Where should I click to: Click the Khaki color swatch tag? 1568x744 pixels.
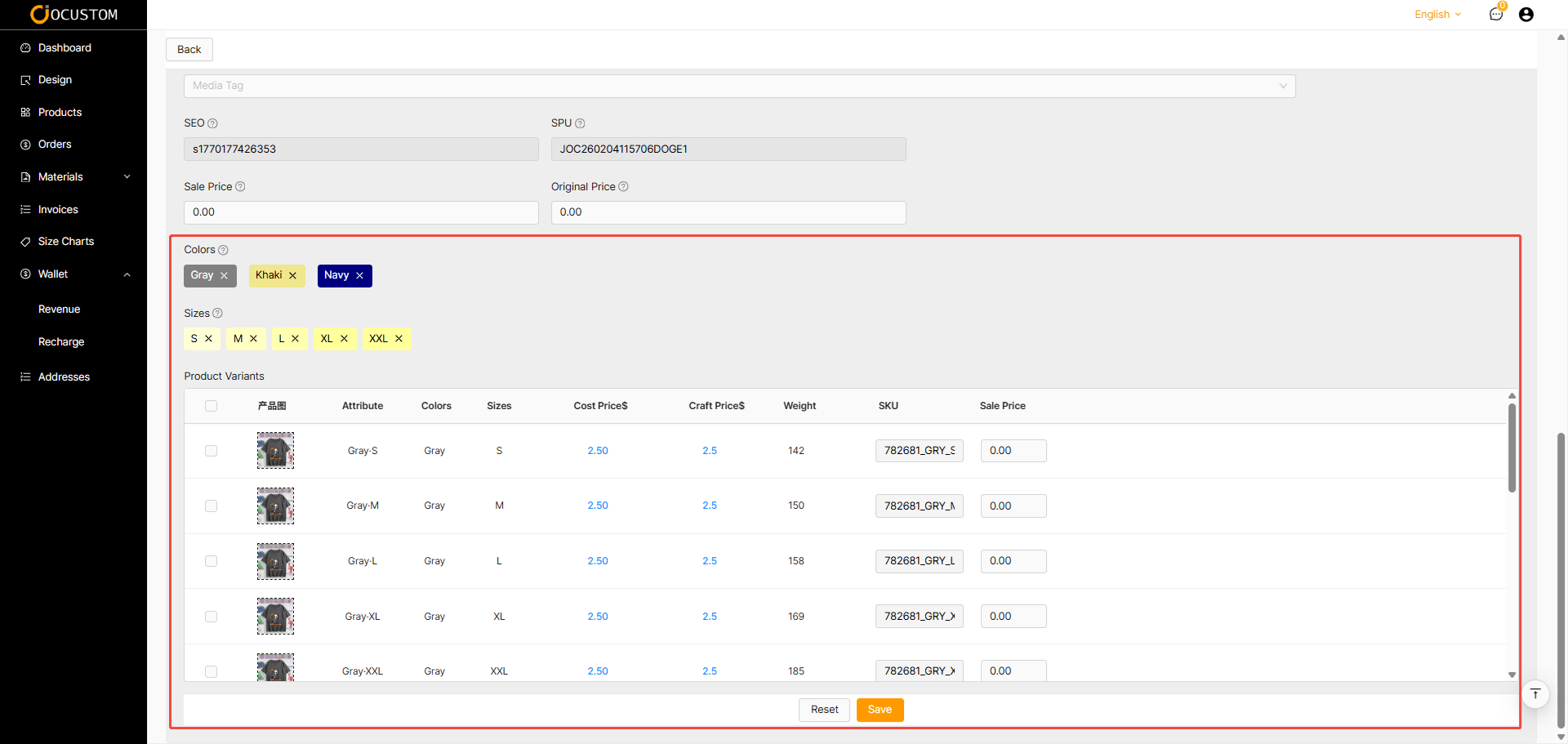tap(269, 276)
